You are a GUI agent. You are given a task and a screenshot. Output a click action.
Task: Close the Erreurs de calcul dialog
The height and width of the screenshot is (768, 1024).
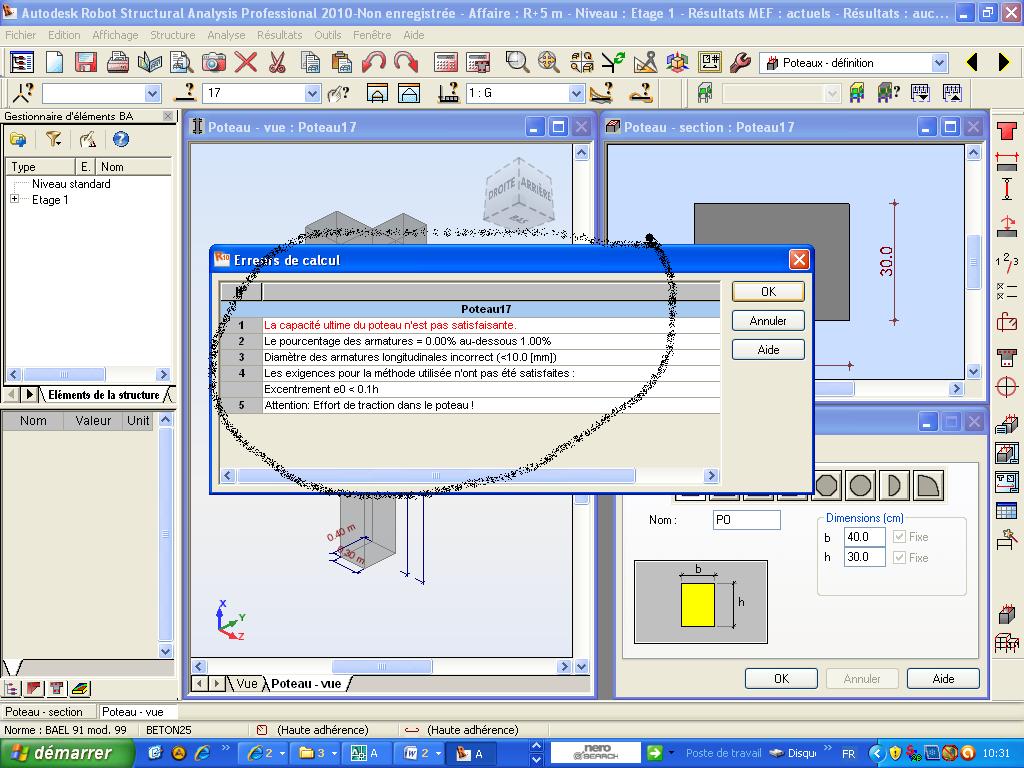click(x=799, y=260)
